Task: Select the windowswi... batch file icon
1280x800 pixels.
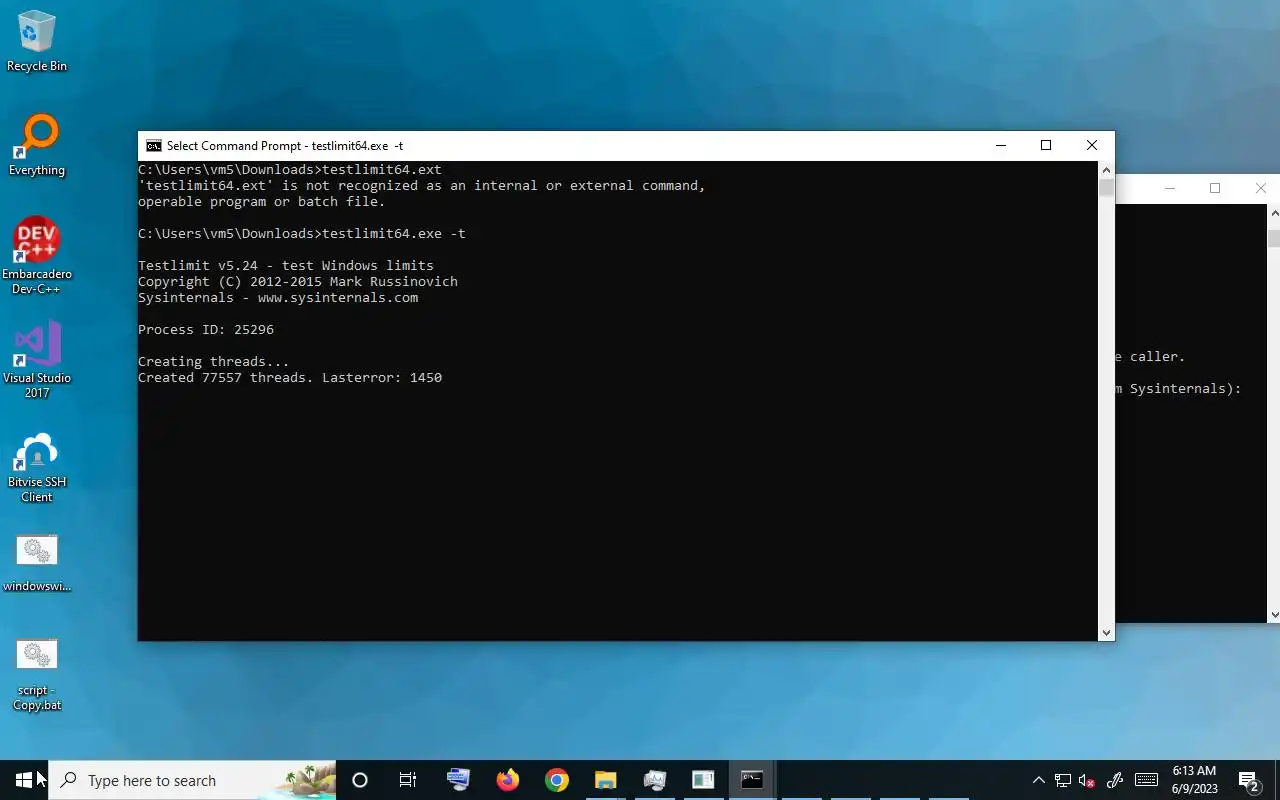Action: point(37,563)
